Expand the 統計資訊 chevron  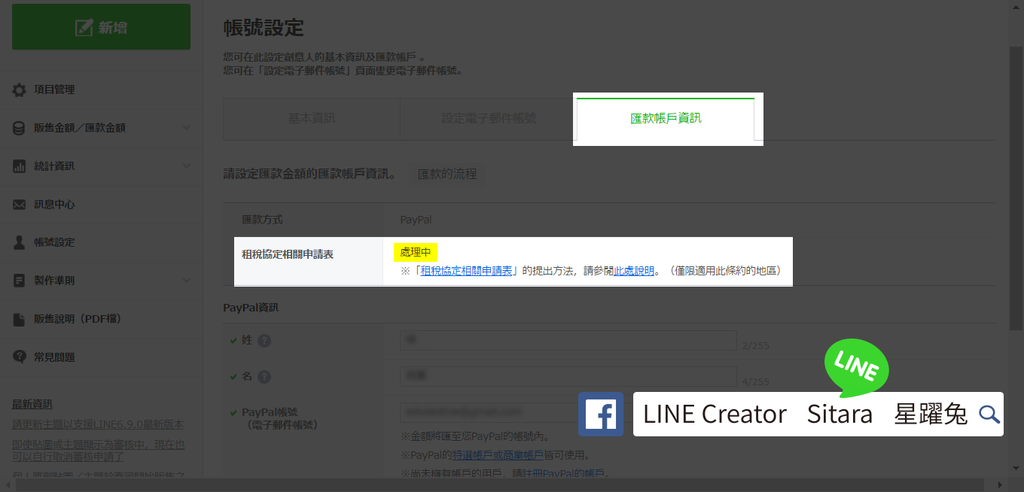pyautogui.click(x=187, y=167)
